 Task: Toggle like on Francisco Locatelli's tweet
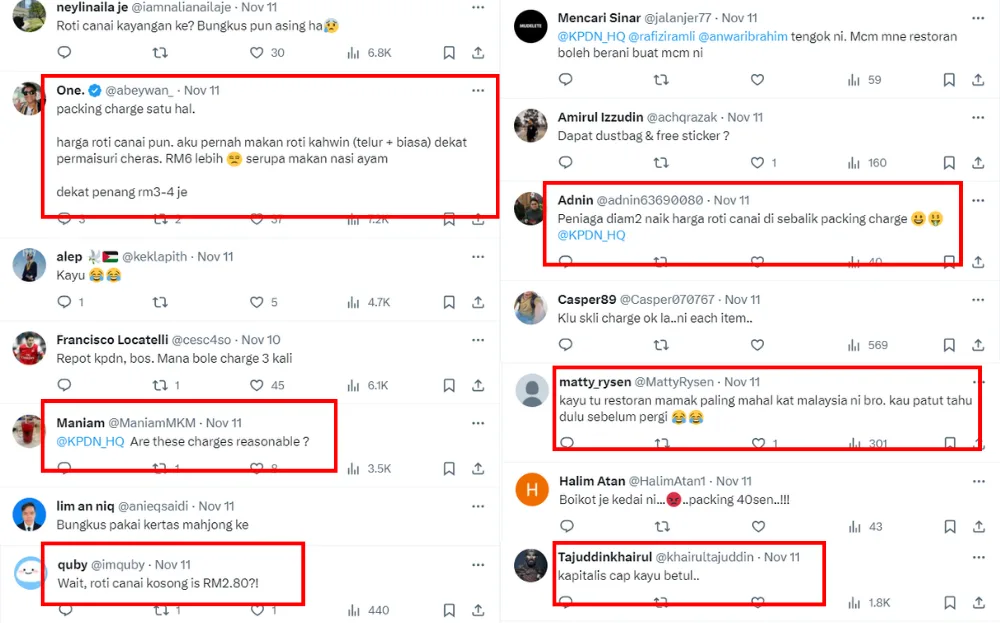(257, 385)
